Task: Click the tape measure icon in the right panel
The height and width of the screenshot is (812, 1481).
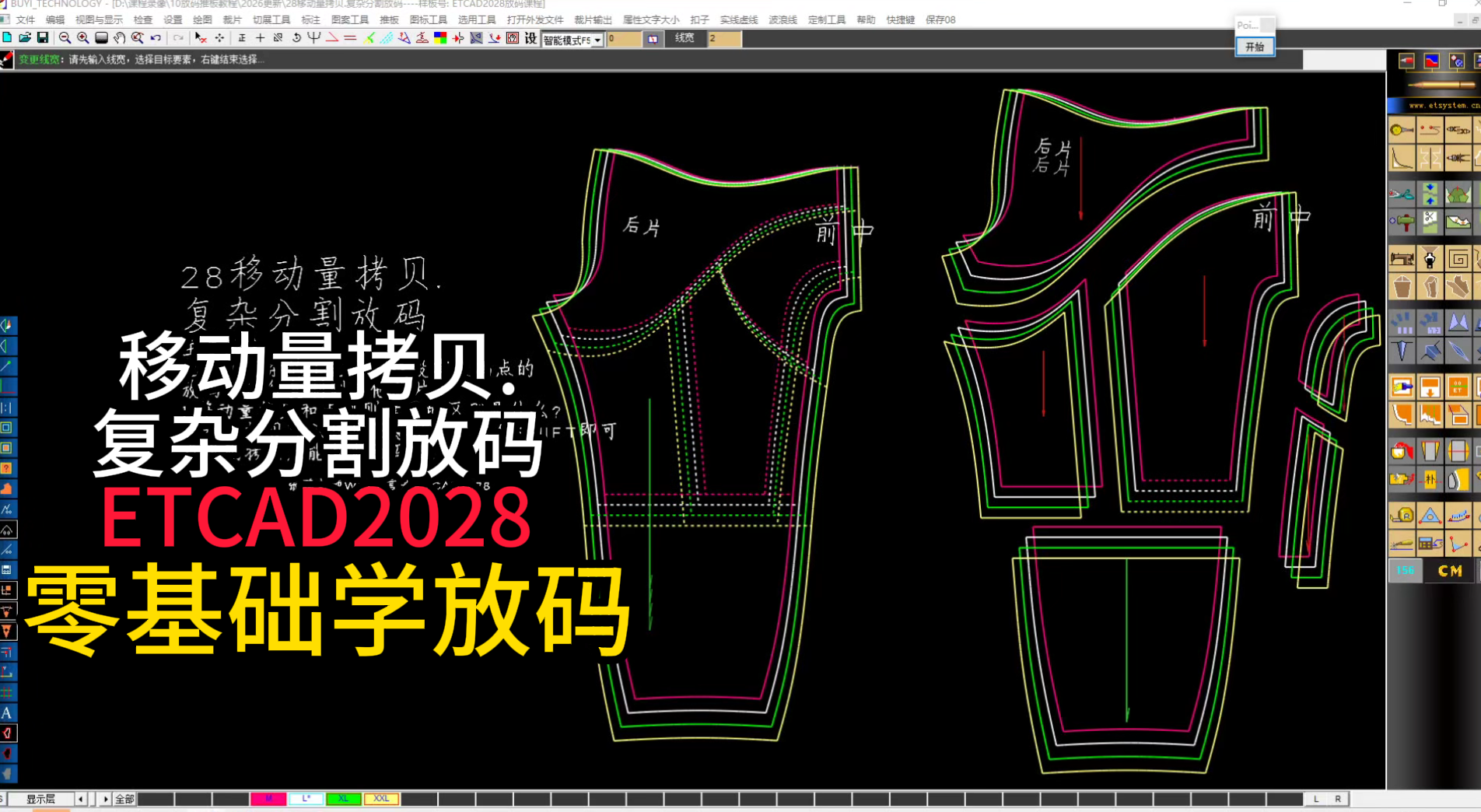Action: pos(1400,128)
